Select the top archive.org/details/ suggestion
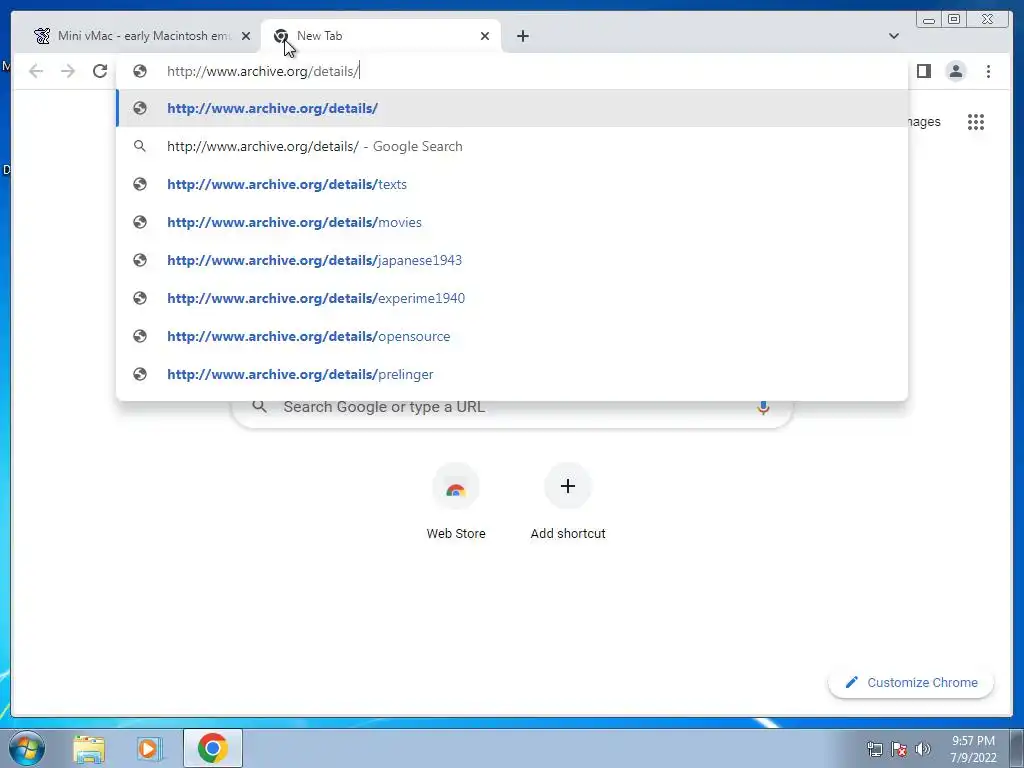The height and width of the screenshot is (768, 1024). pyautogui.click(x=513, y=108)
